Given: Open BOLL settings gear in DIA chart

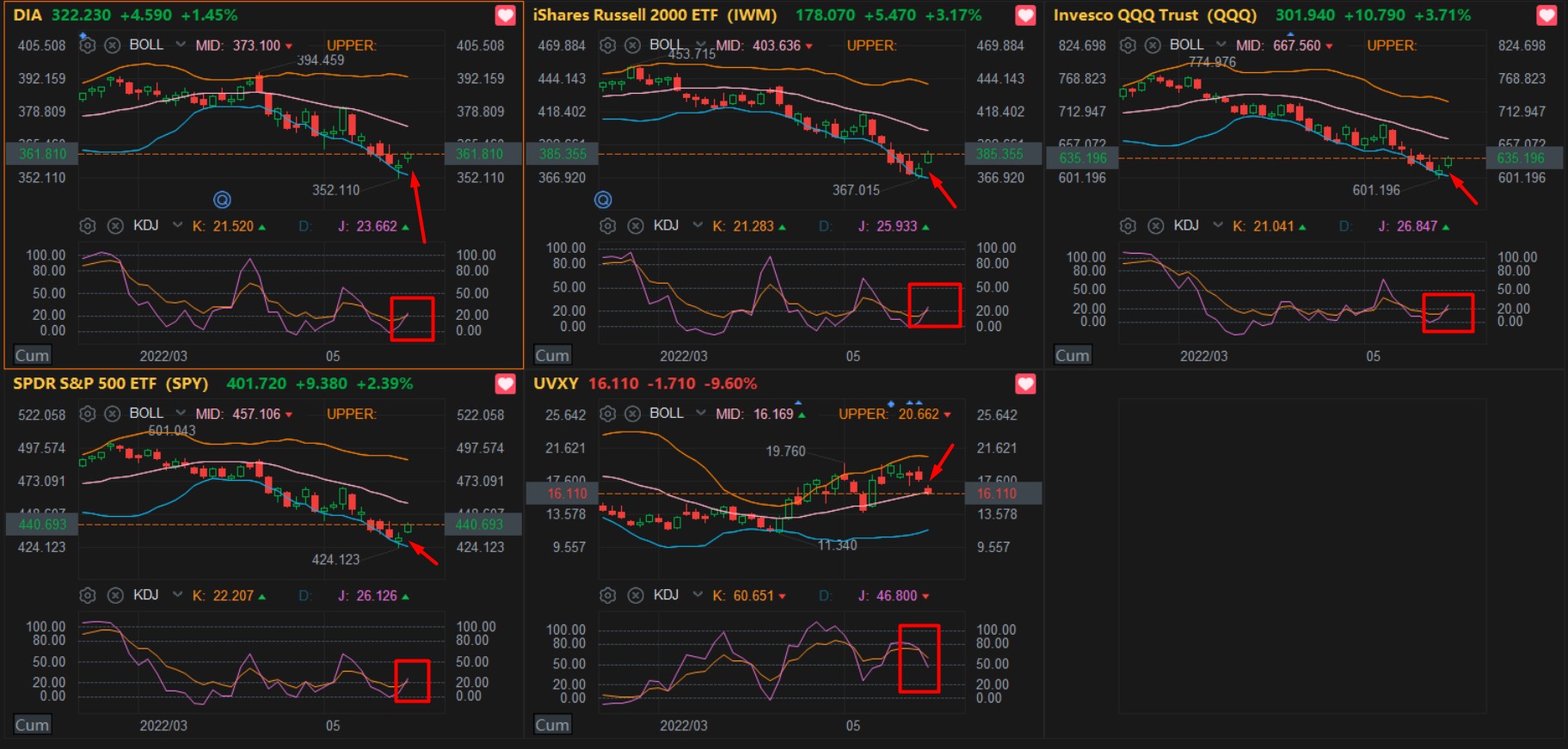Looking at the screenshot, I should click(x=88, y=45).
